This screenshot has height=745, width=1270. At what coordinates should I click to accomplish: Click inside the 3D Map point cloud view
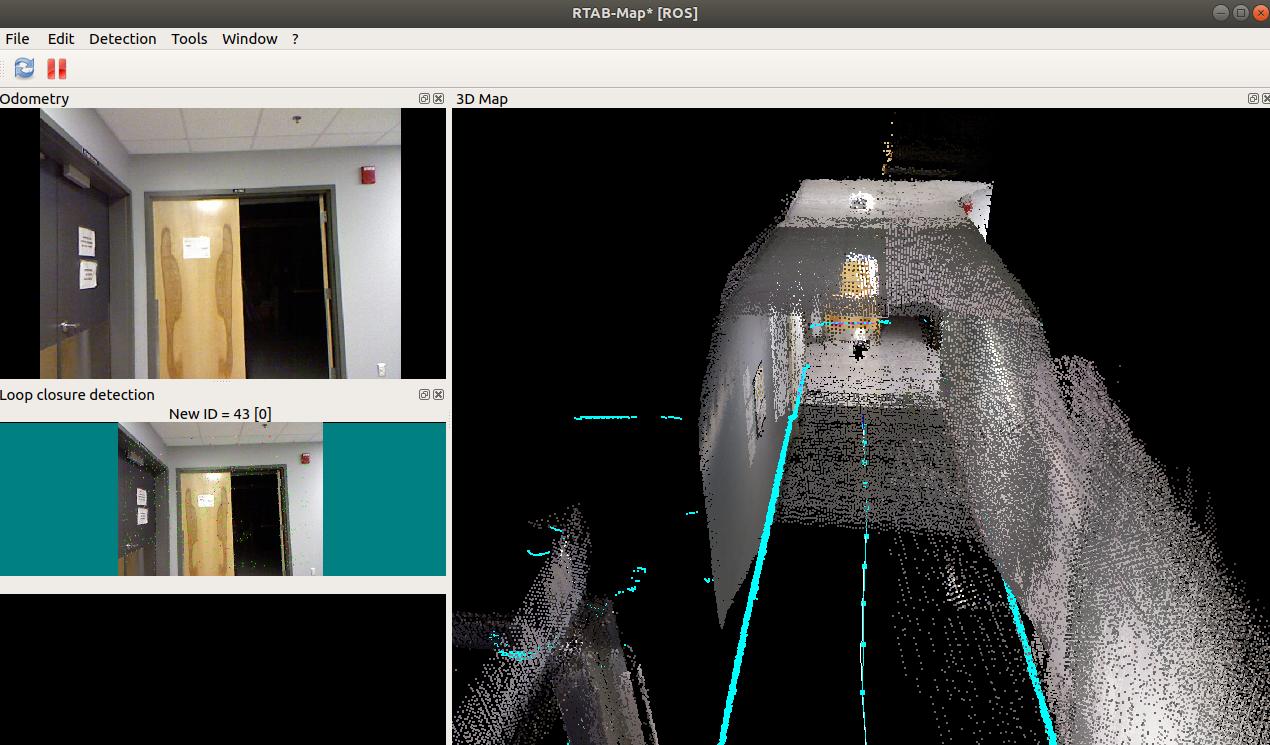860,450
